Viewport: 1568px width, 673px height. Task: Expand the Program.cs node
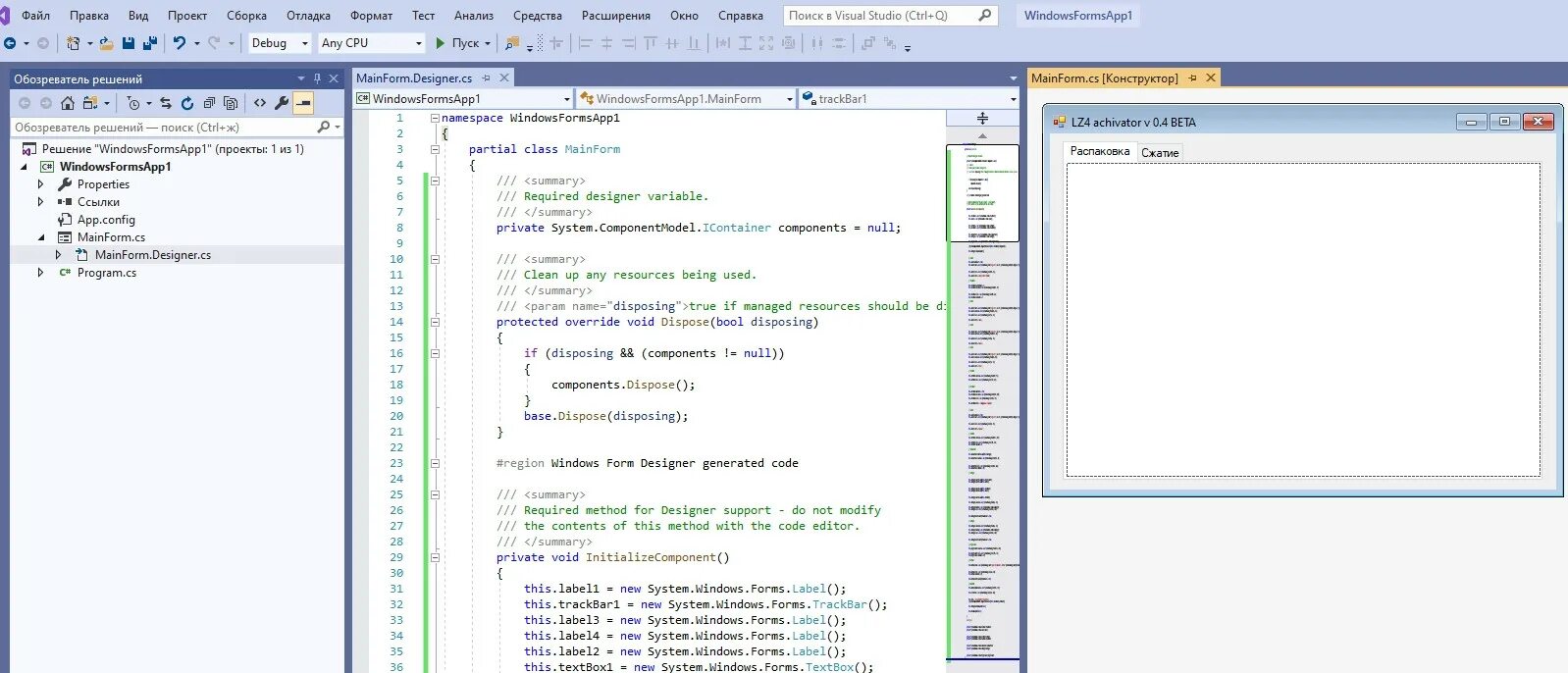40,273
